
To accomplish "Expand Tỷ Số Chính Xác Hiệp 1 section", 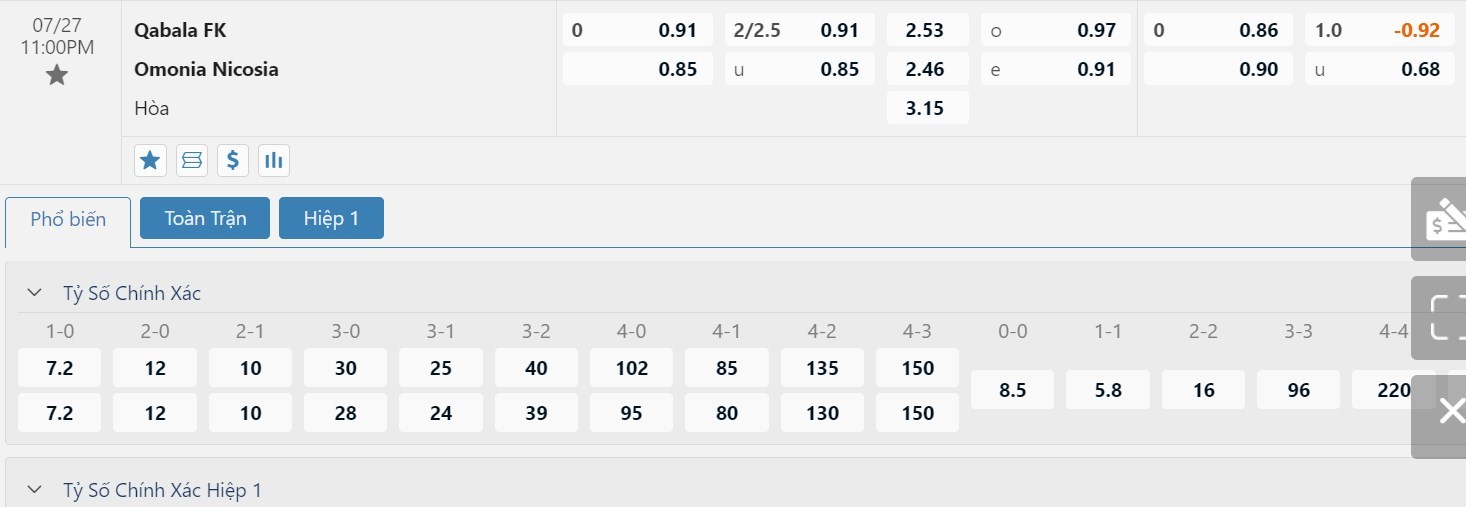I will [35, 490].
